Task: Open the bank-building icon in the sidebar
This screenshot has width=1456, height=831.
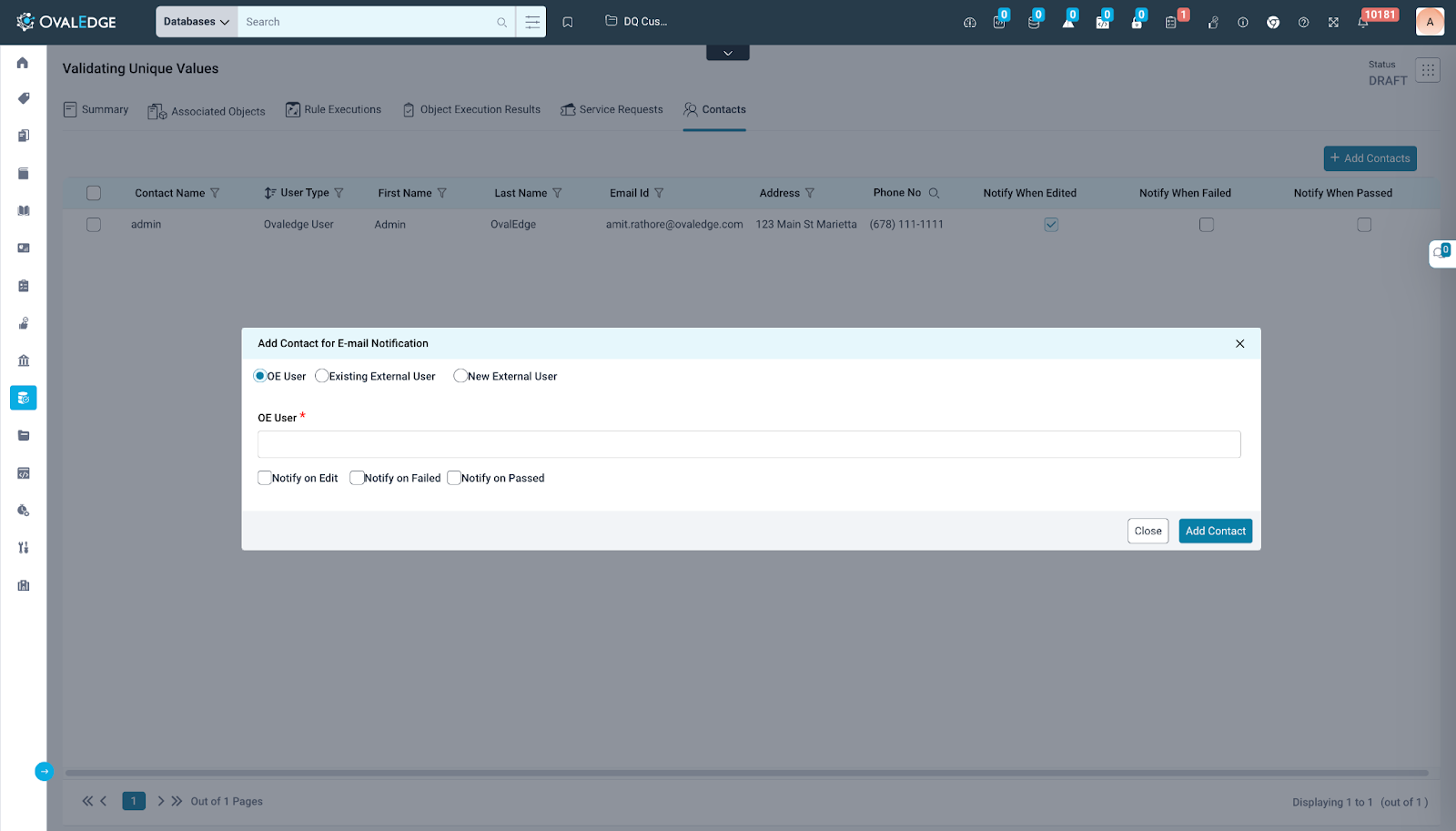Action: click(x=24, y=360)
